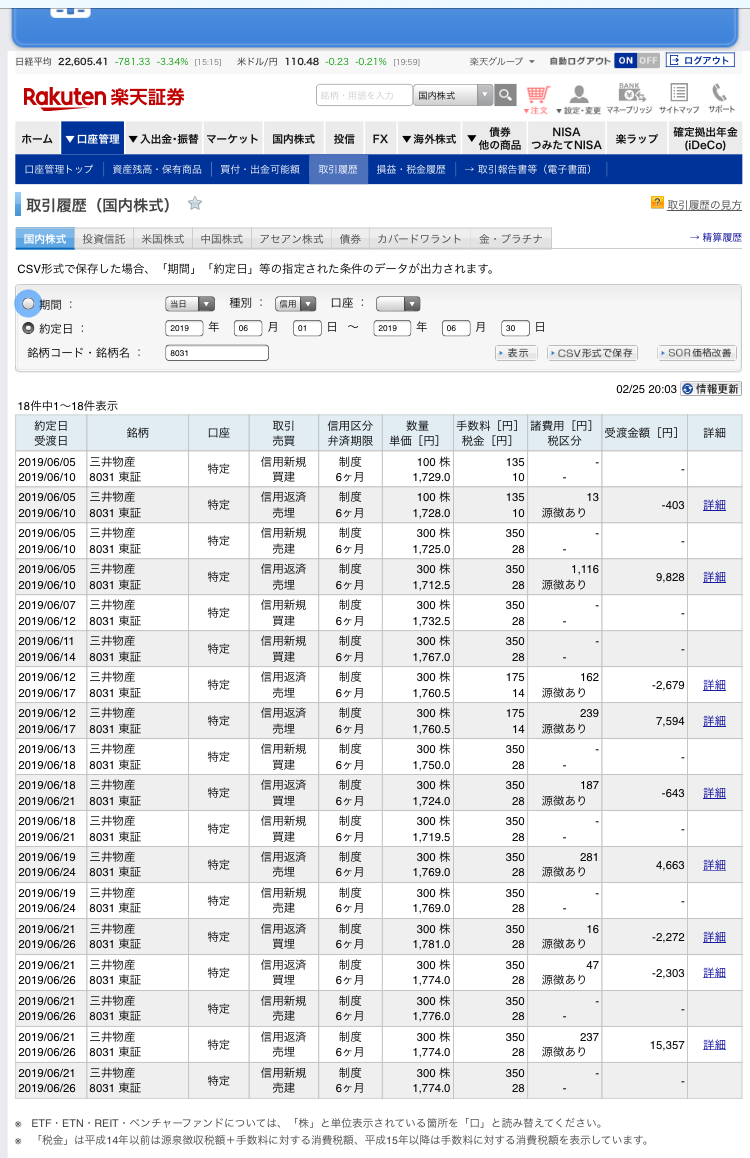The height and width of the screenshot is (1158, 750).
Task: Click SOR価格改善 button
Action: click(698, 353)
